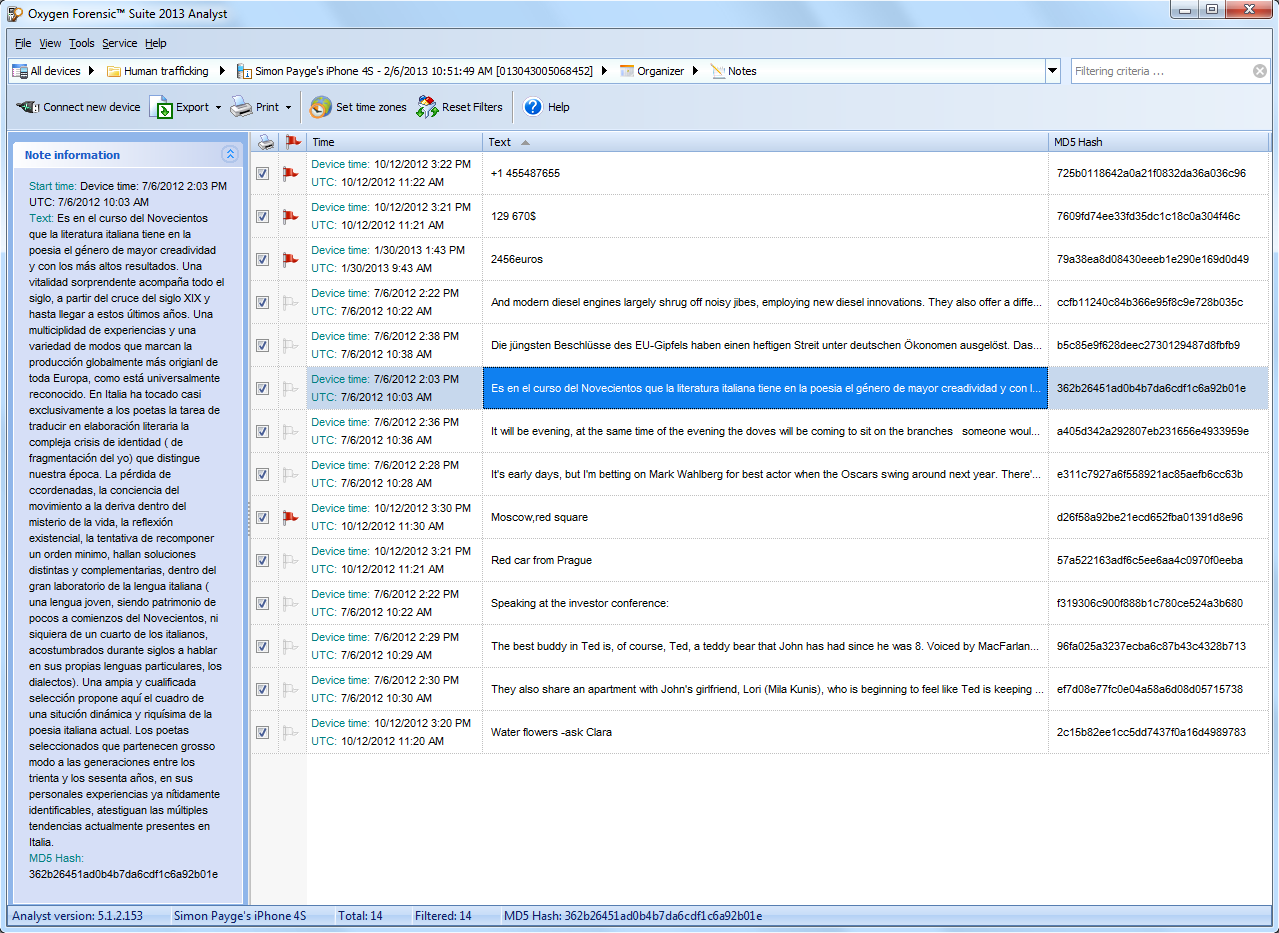Collapse the Note information panel
Image resolution: width=1279 pixels, height=933 pixels.
(x=230, y=154)
